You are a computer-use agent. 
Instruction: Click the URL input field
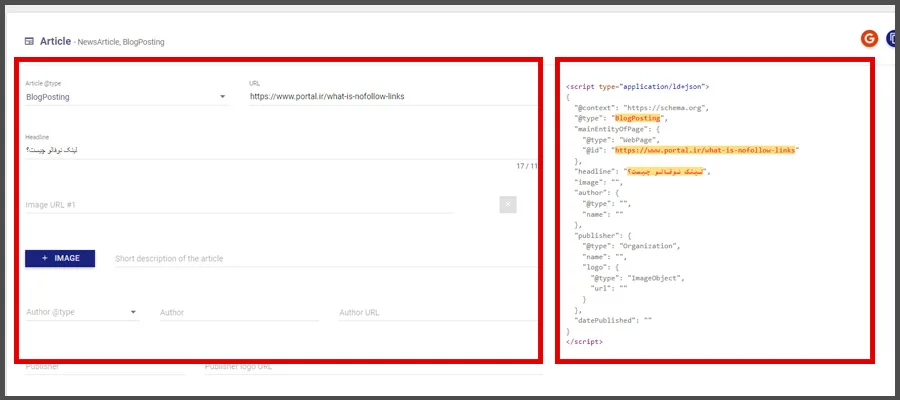[390, 97]
